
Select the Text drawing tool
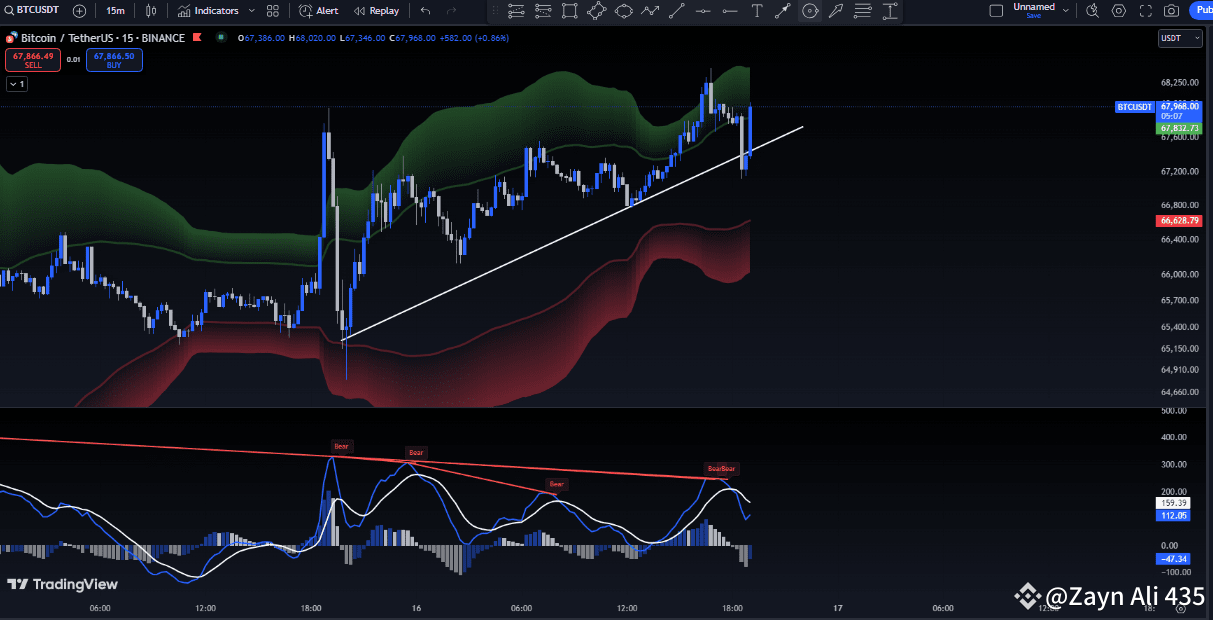pyautogui.click(x=757, y=11)
